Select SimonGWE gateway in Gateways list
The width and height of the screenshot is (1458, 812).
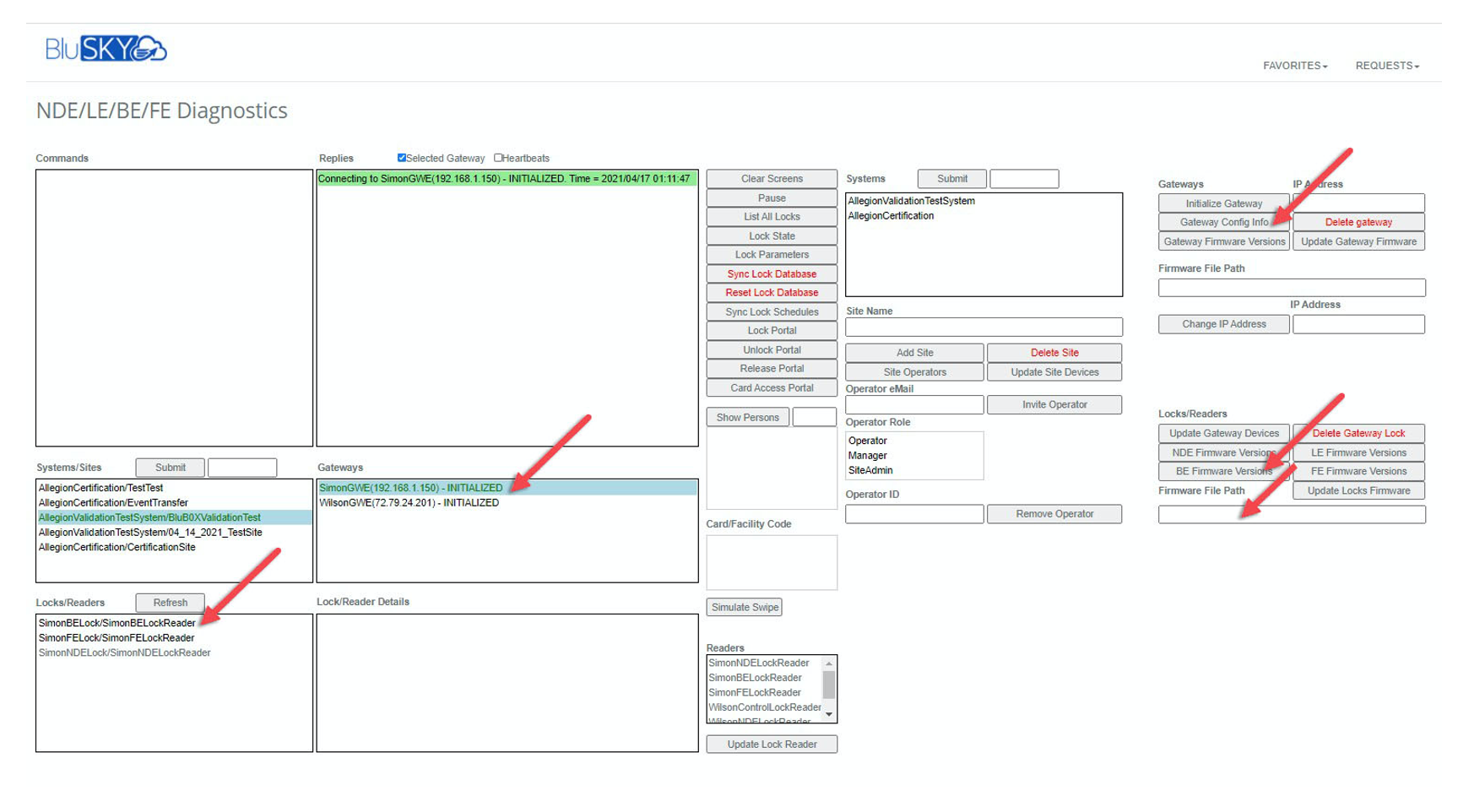tap(411, 488)
